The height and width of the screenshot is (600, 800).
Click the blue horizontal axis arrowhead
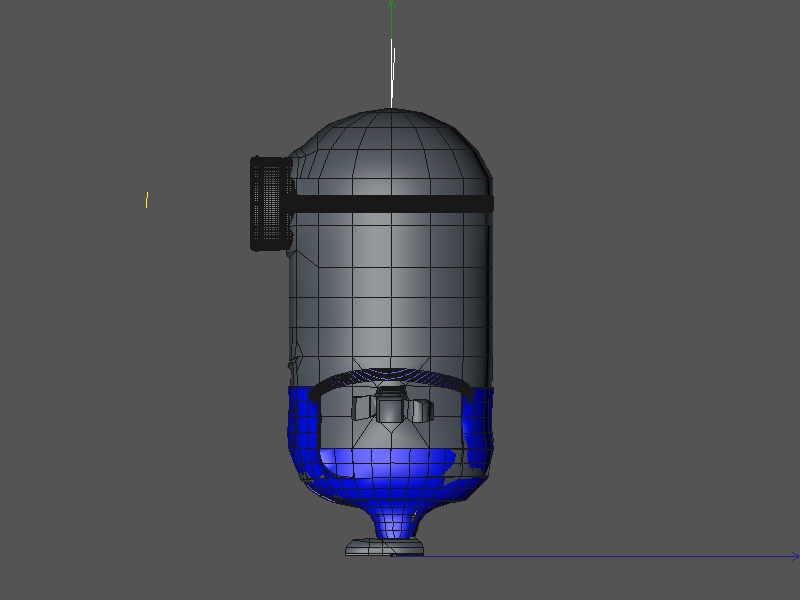pyautogui.click(x=795, y=557)
